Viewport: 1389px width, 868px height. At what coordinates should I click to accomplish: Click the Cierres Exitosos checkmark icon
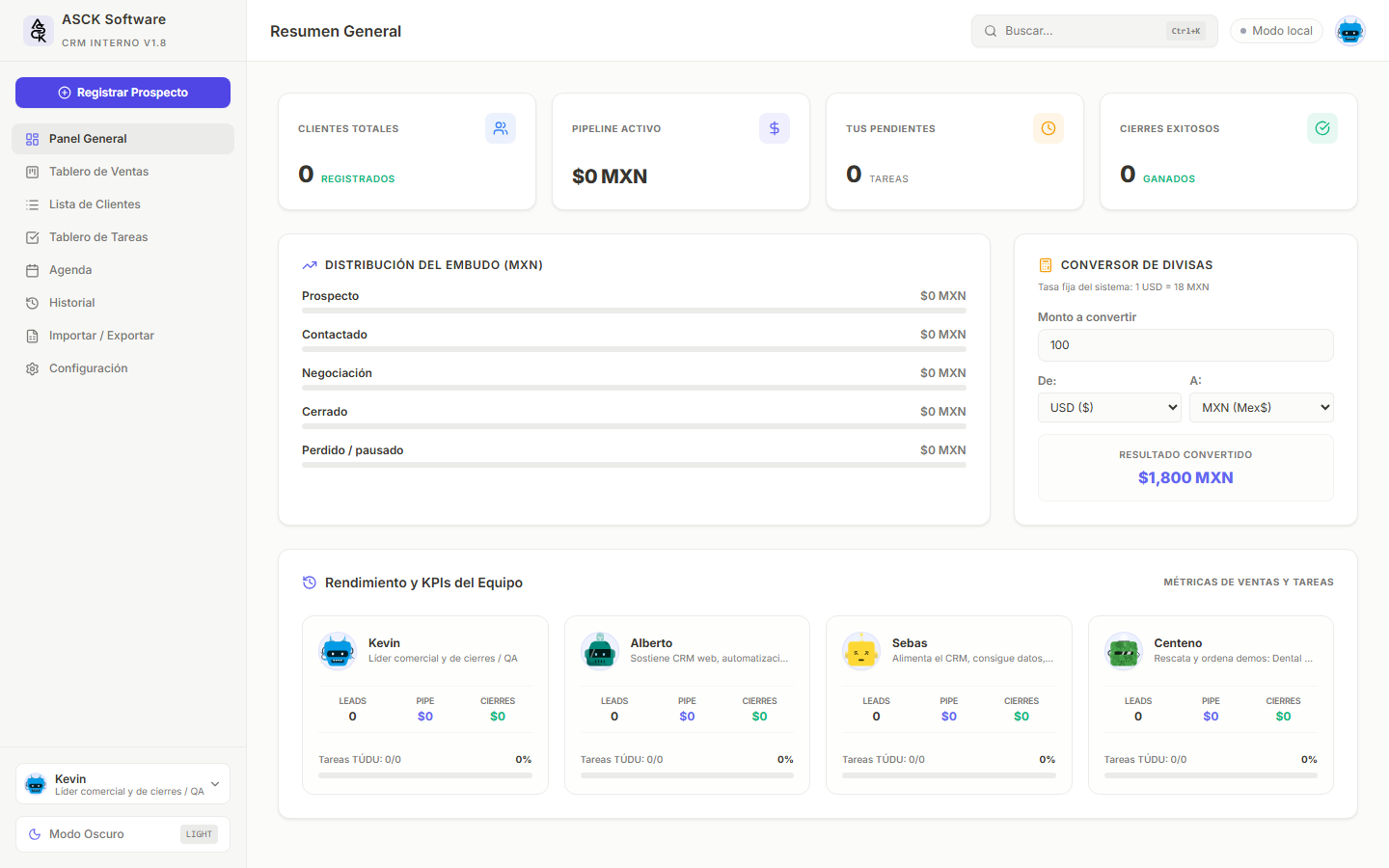click(x=1322, y=128)
